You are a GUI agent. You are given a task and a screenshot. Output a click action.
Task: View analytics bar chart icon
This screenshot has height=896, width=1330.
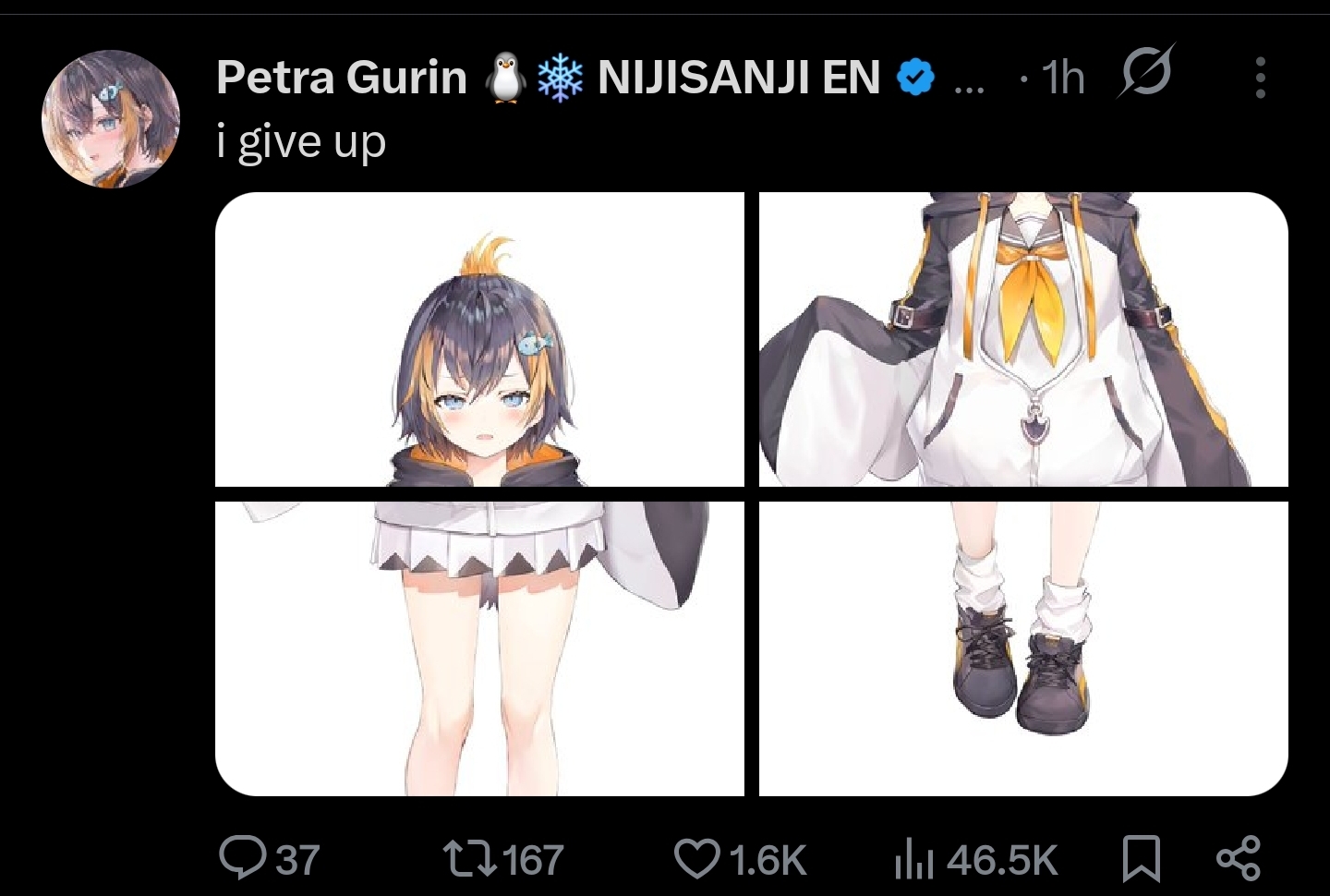click(914, 859)
